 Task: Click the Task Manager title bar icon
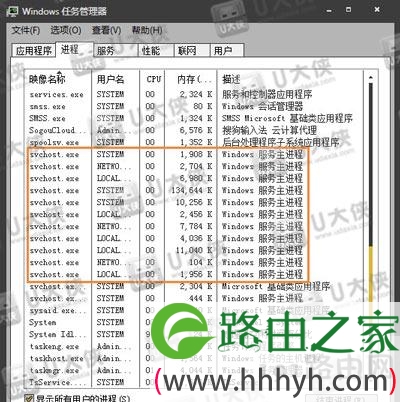coord(12,12)
